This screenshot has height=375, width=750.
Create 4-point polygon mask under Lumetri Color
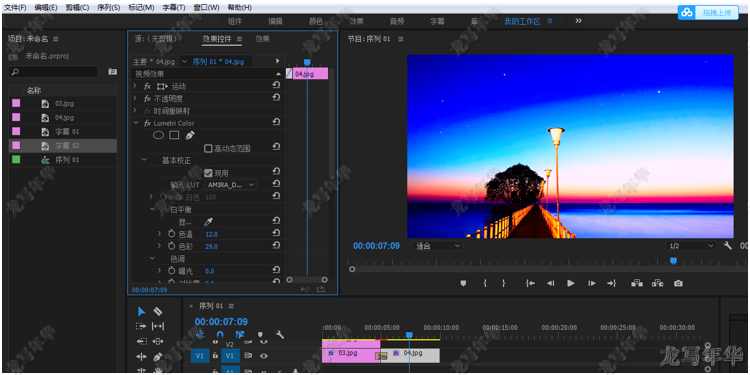click(175, 135)
